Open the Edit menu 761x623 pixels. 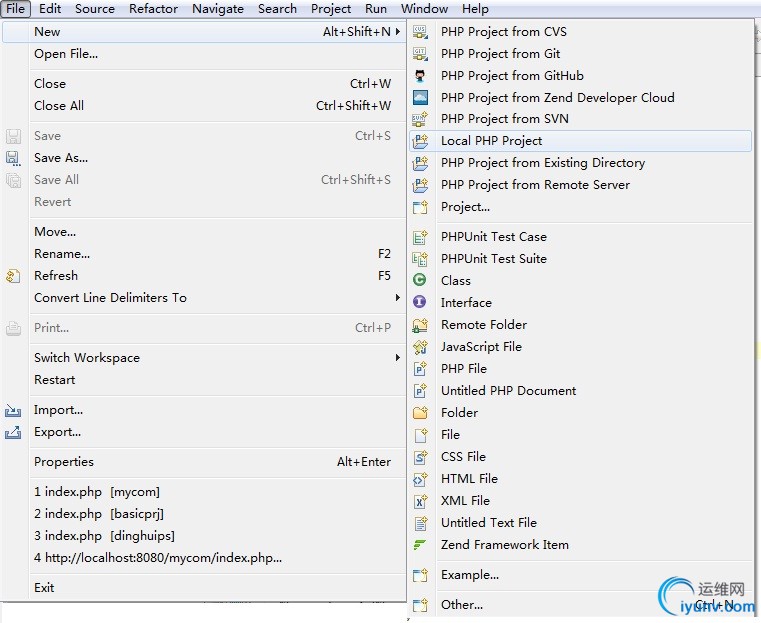pyautogui.click(x=50, y=9)
